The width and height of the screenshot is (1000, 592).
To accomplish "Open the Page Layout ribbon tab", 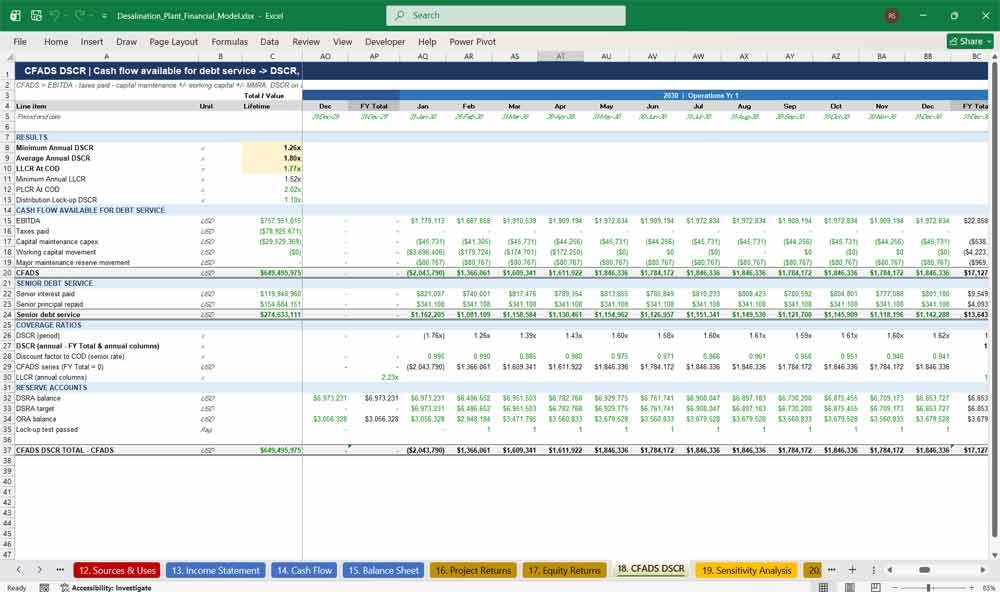I will 173,41.
